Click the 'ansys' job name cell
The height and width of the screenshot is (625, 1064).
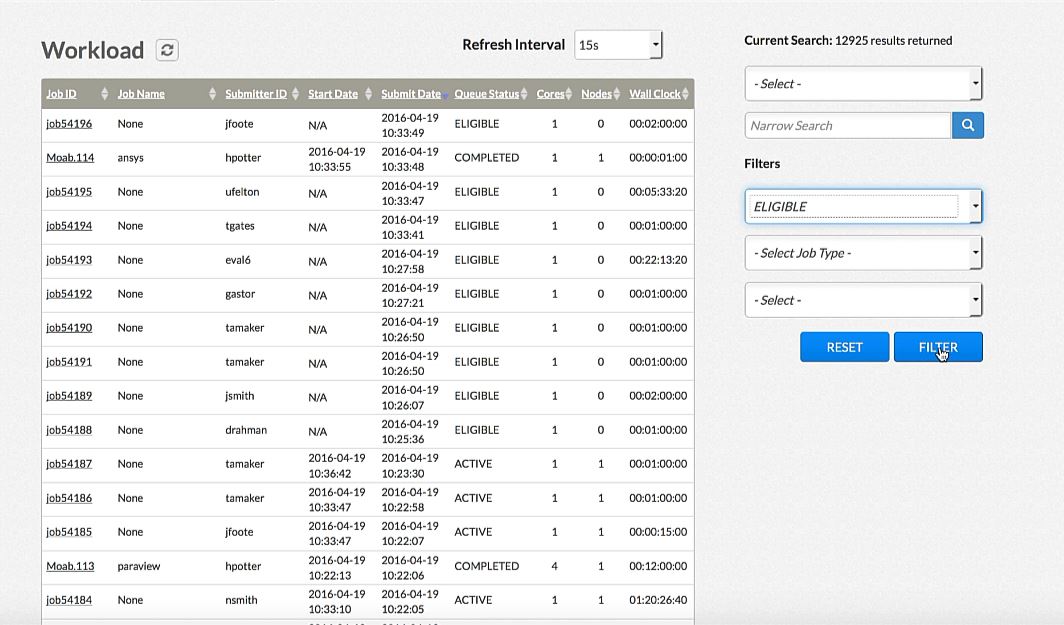pos(130,157)
